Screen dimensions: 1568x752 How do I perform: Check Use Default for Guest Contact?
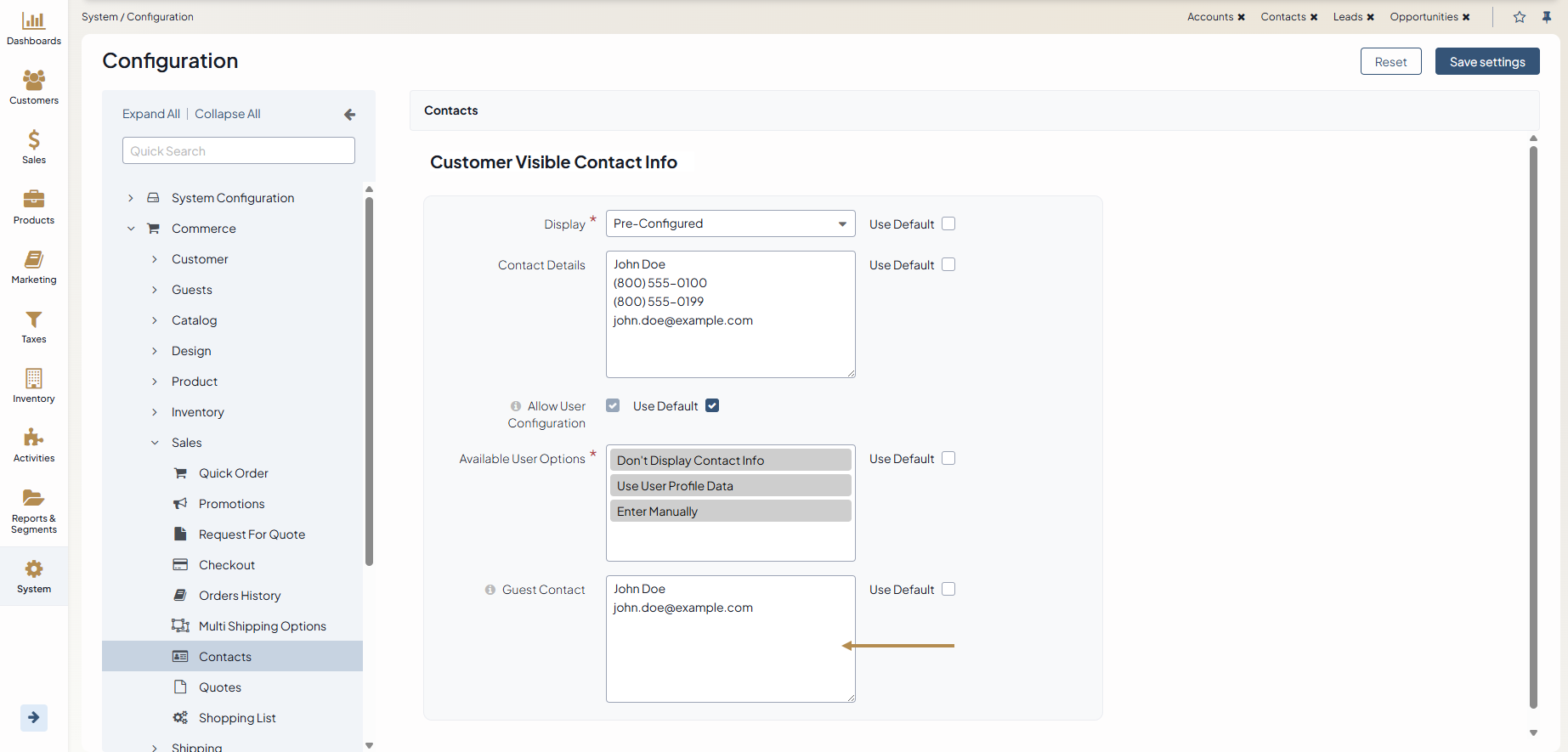(948, 589)
